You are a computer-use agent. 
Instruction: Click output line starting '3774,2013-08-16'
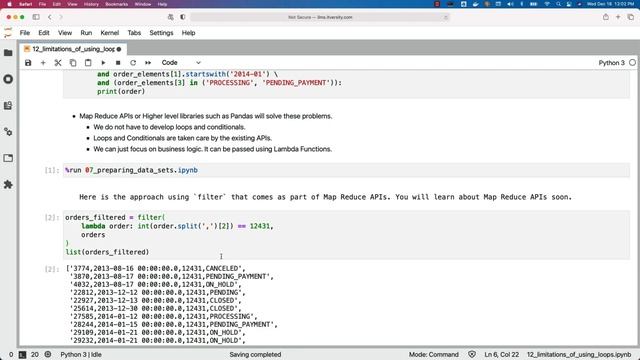[x=156, y=269]
